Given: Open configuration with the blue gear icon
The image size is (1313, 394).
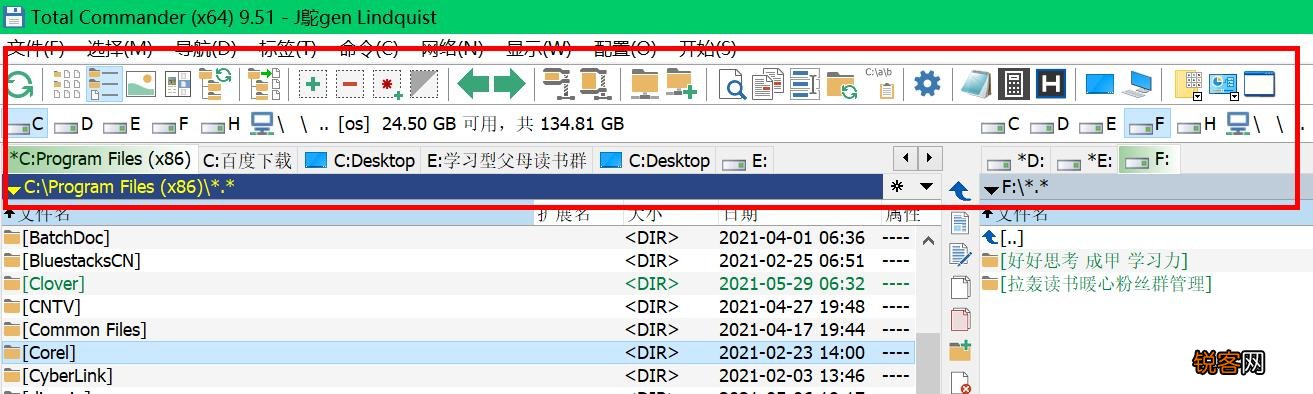Looking at the screenshot, I should coord(928,84).
